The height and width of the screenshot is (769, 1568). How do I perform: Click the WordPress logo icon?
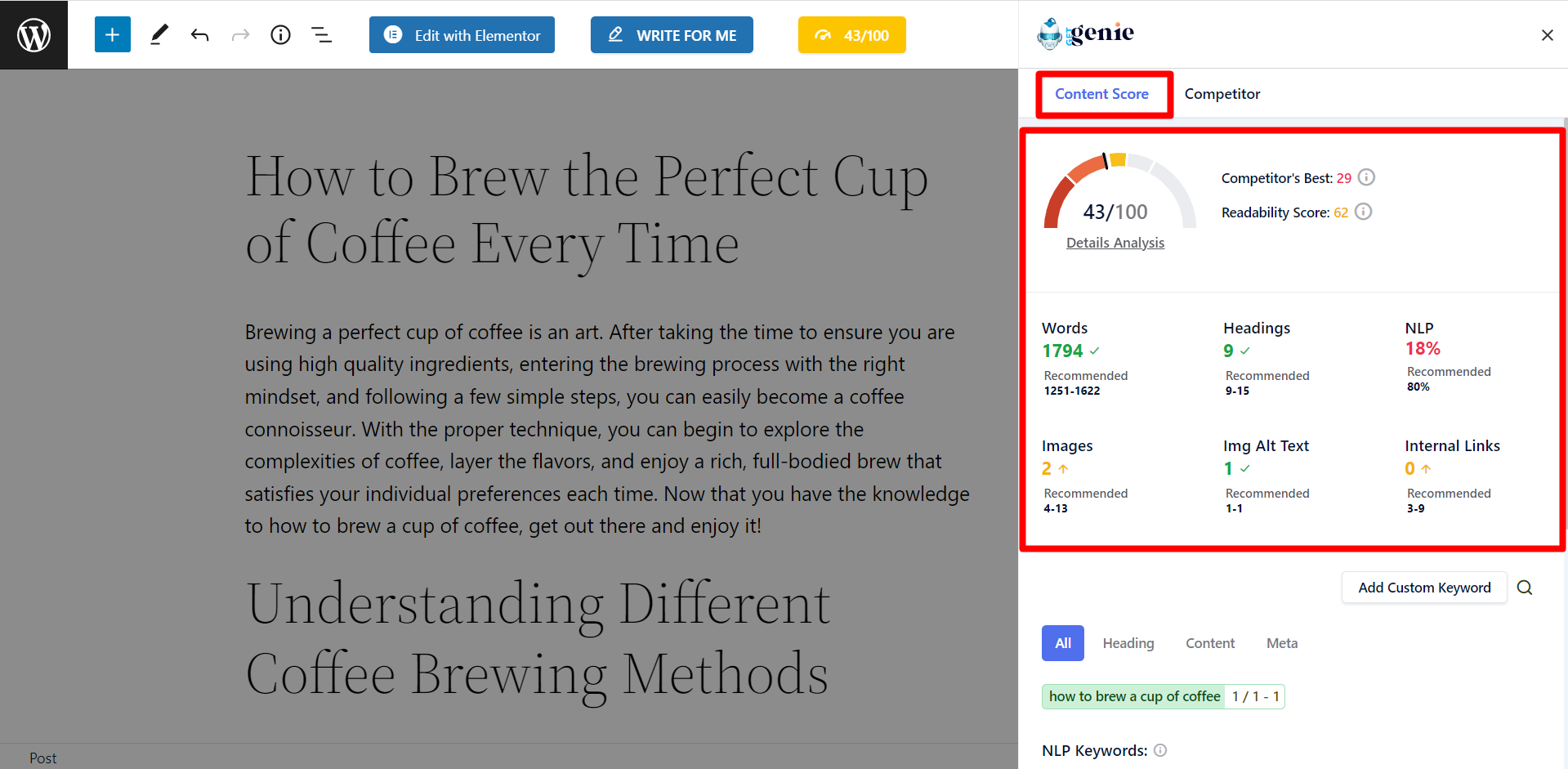34,34
